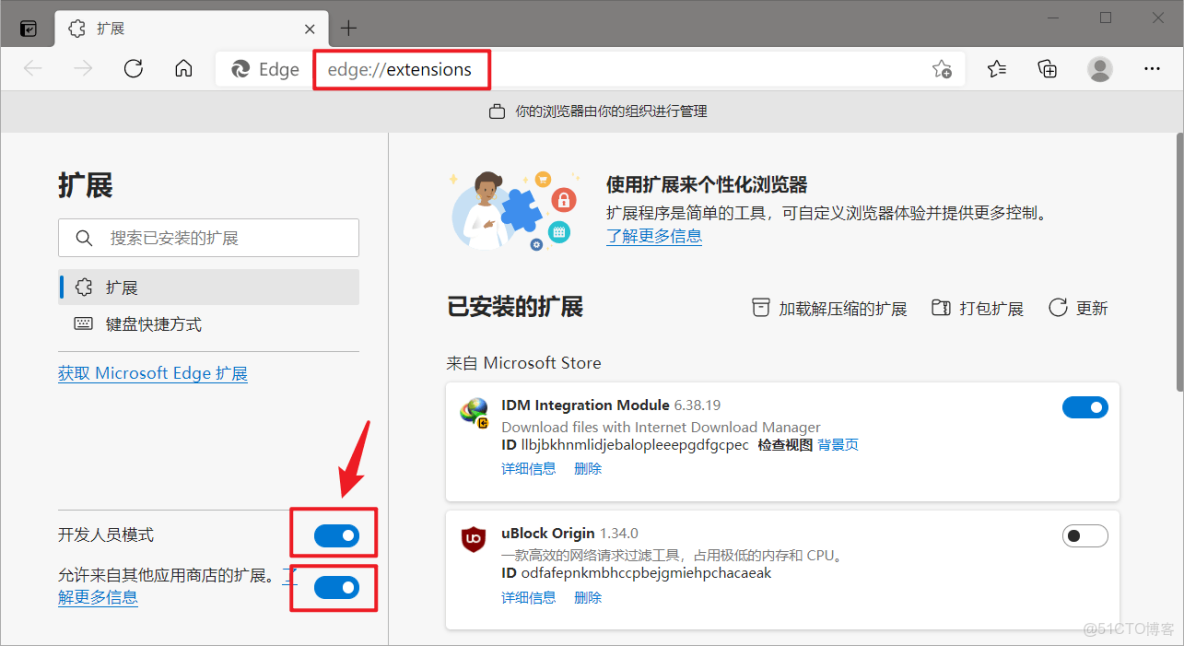Click the 打包扩展 icon
This screenshot has width=1184, height=646.
click(x=941, y=308)
